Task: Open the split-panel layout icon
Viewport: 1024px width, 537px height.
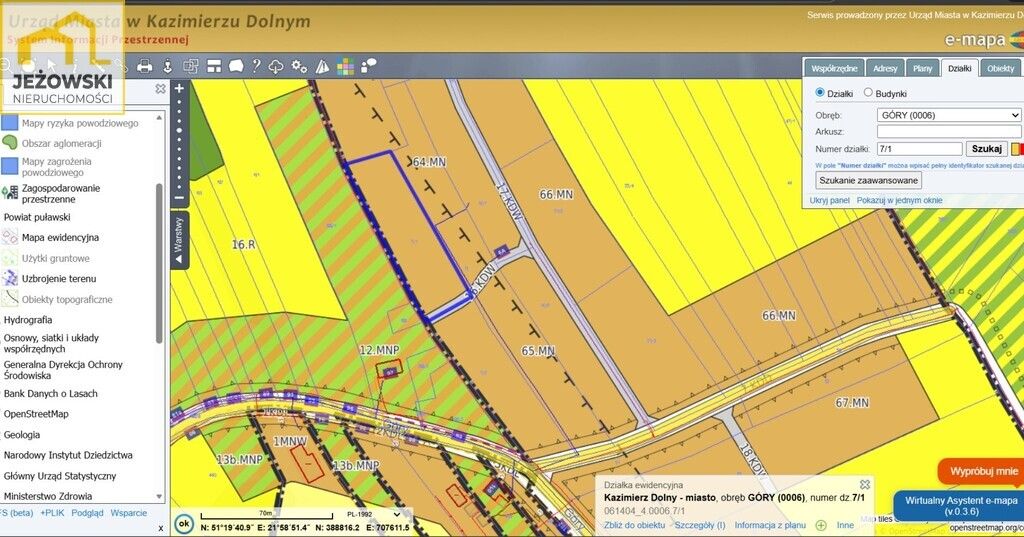Action: (214, 66)
